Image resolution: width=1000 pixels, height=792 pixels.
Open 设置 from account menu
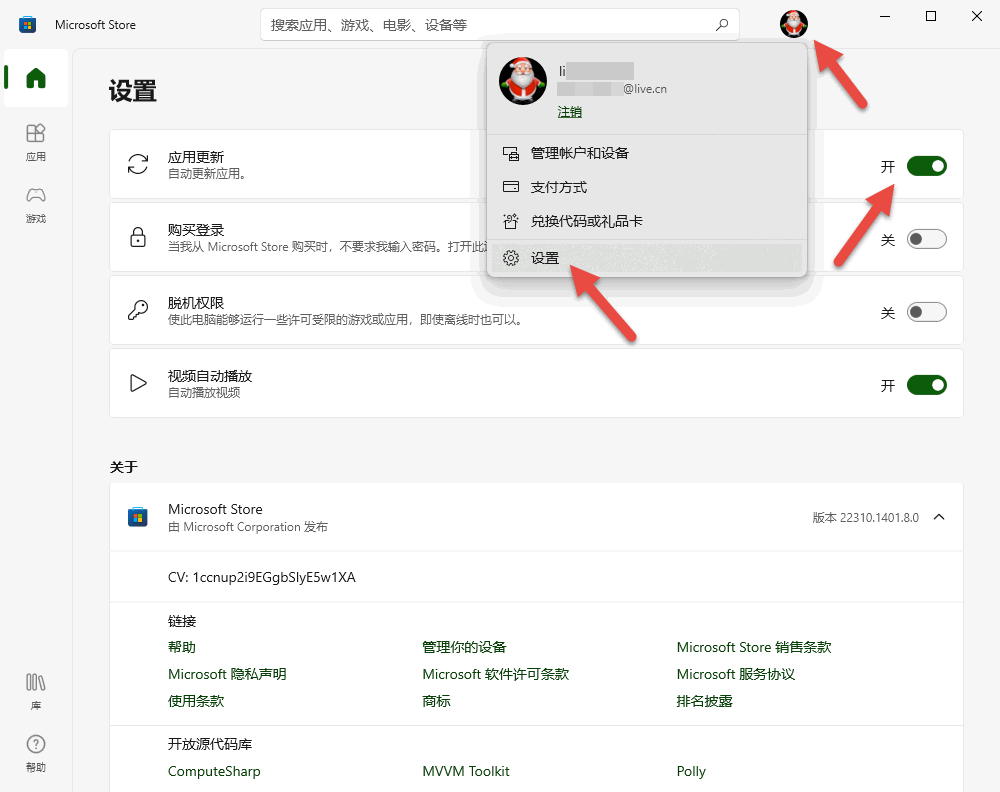[x=647, y=258]
